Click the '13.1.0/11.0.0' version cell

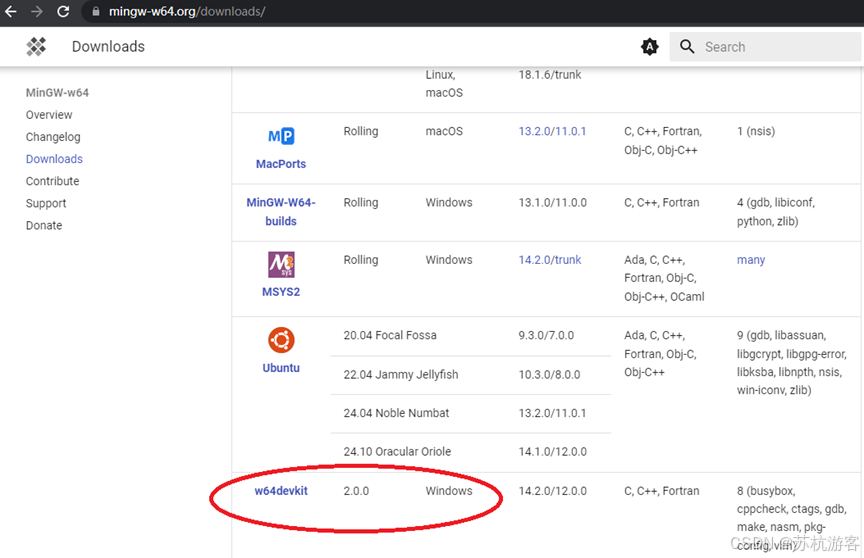(553, 202)
